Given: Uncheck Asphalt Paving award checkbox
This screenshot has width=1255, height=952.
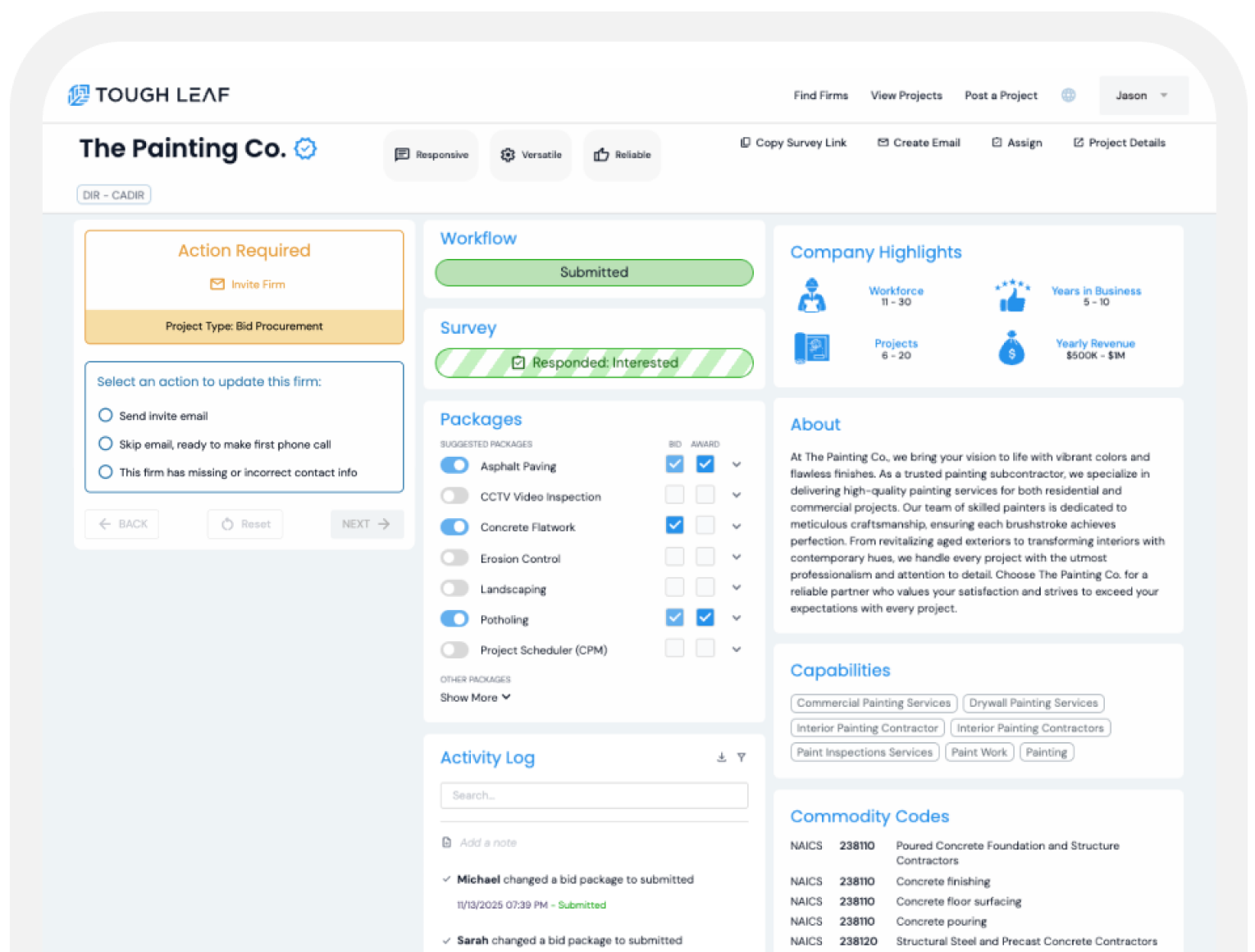Looking at the screenshot, I should click(705, 464).
